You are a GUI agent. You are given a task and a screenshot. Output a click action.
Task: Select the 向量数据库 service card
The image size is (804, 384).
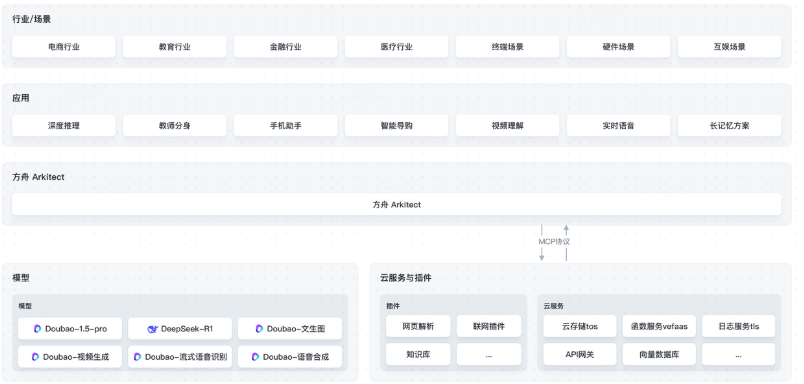pyautogui.click(x=659, y=354)
